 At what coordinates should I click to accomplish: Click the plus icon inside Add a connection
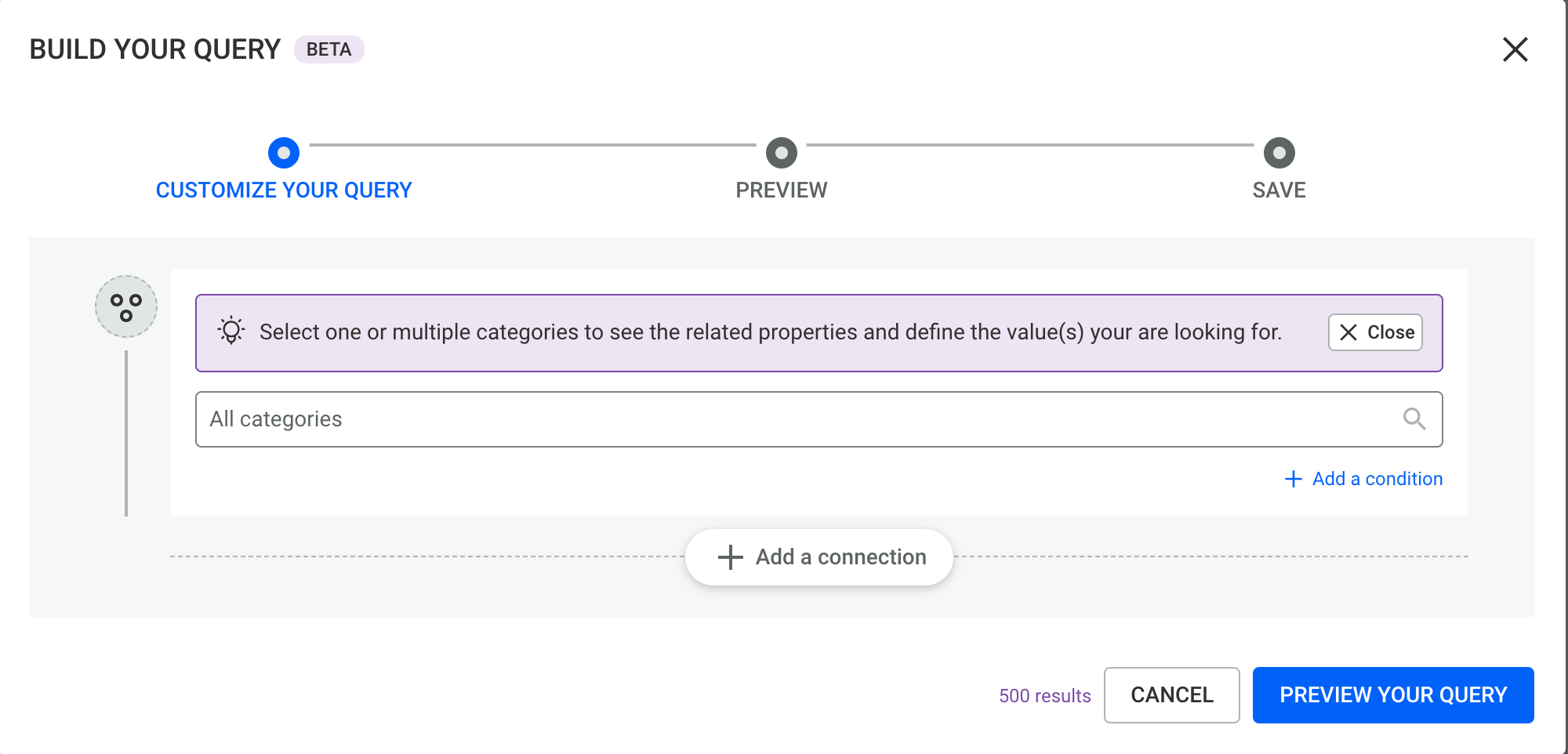click(x=729, y=556)
